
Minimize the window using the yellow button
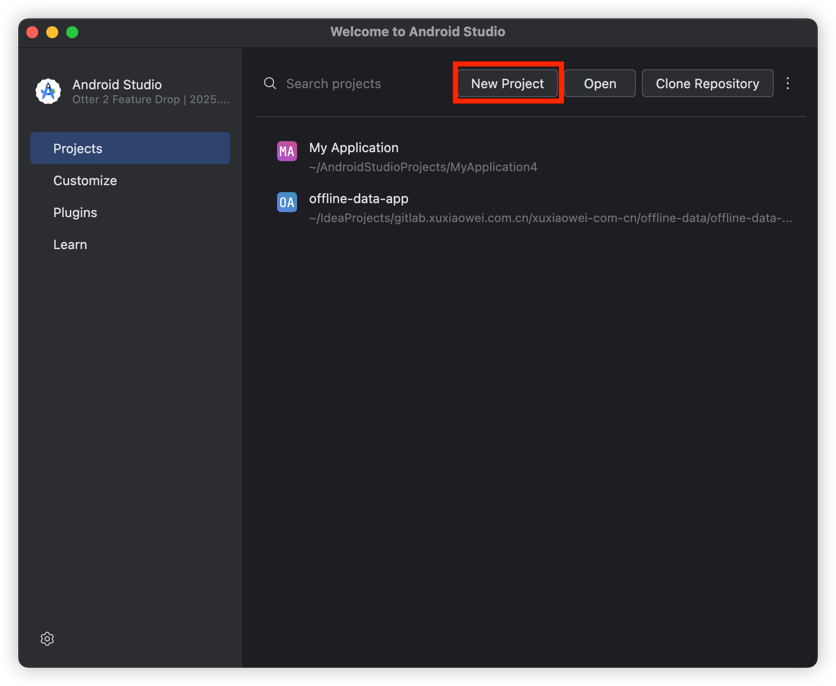52,32
